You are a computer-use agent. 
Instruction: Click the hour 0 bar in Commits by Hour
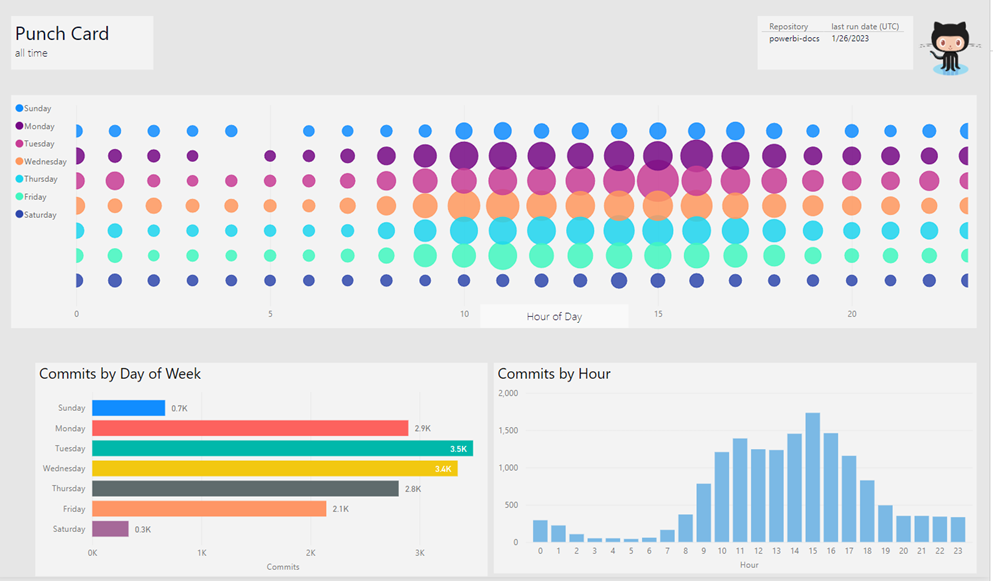pyautogui.click(x=540, y=531)
